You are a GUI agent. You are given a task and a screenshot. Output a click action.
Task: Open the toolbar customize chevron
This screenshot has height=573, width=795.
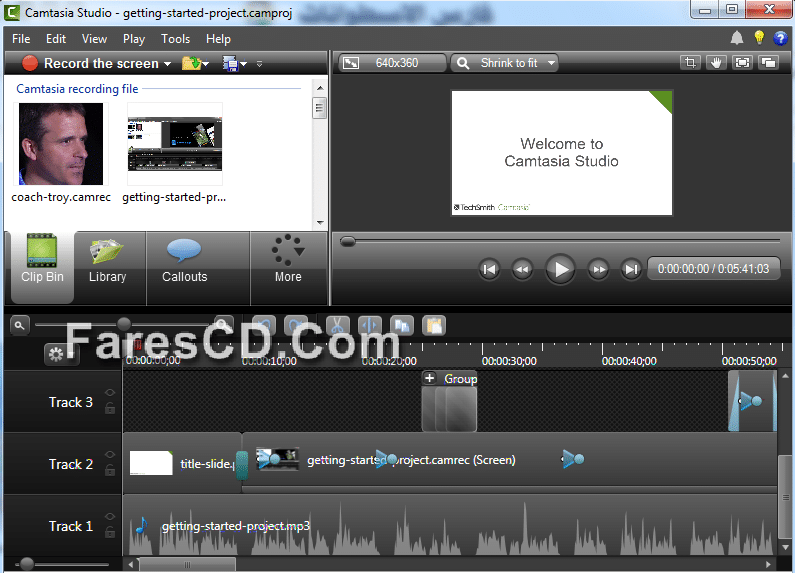point(259,64)
